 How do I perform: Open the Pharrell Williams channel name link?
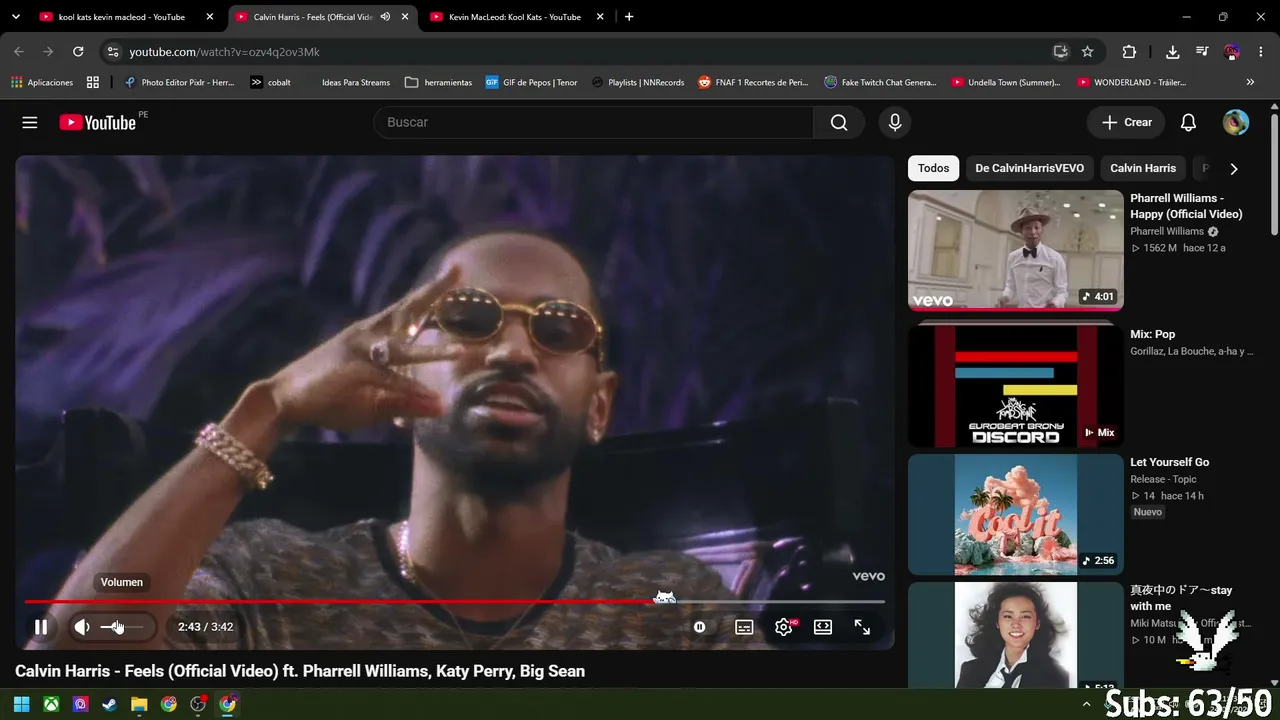[1167, 231]
